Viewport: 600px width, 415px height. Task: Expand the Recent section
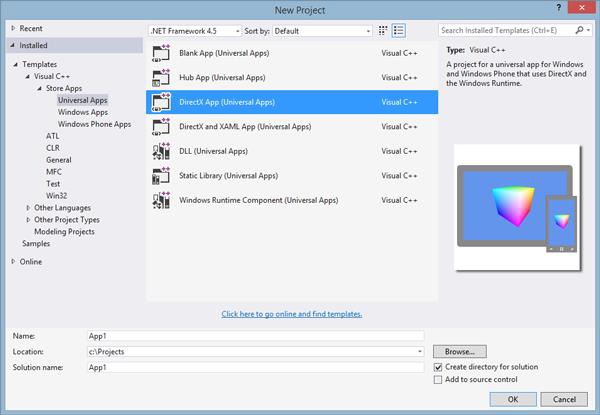click(x=13, y=28)
